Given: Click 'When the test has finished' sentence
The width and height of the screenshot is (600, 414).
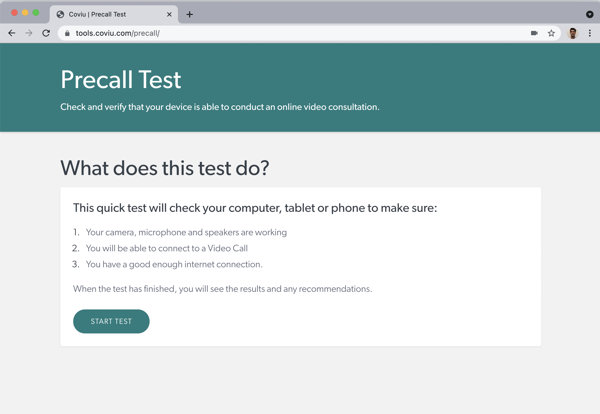Looking at the screenshot, I should [x=222, y=289].
